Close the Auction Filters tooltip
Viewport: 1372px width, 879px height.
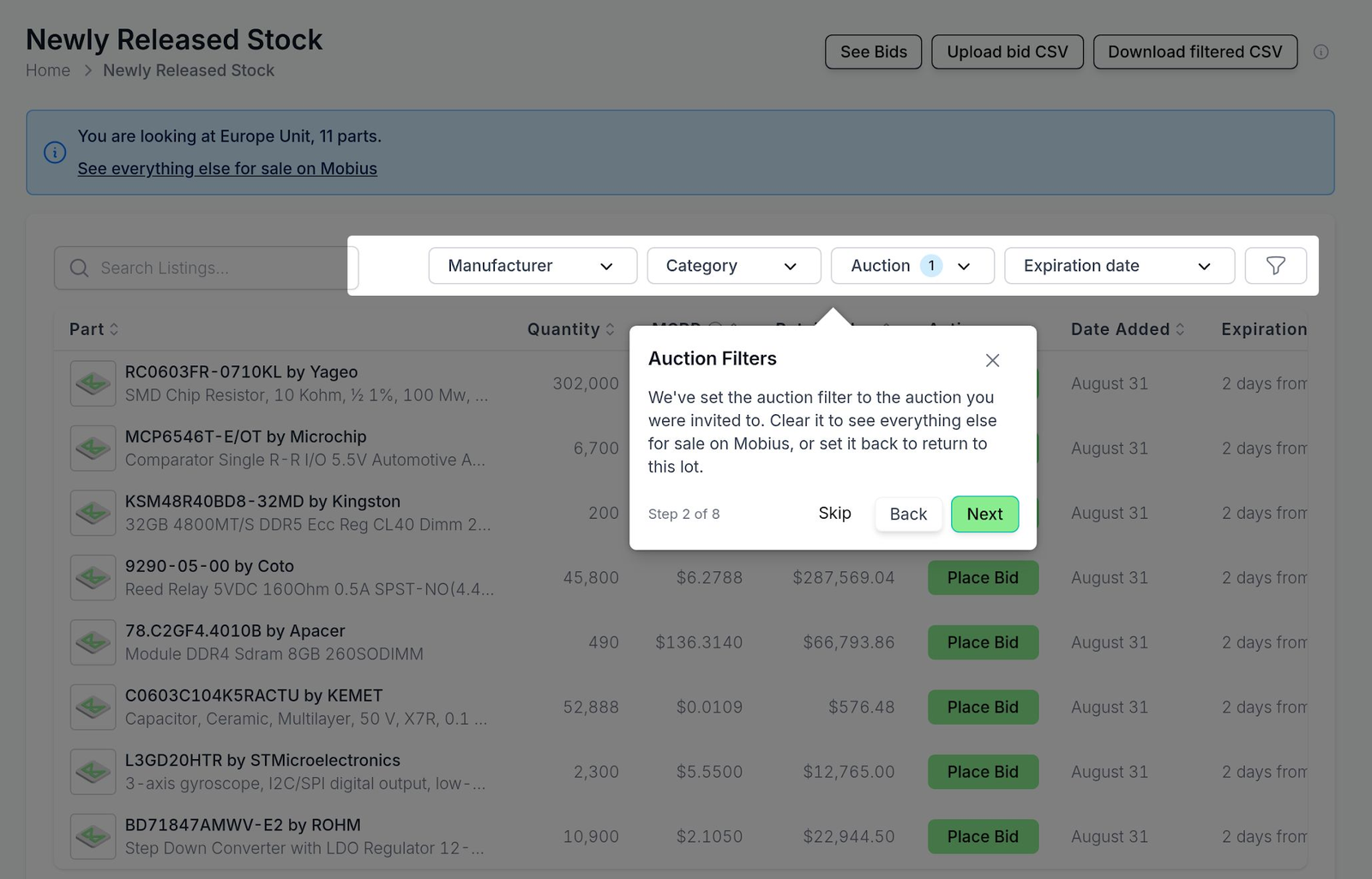point(992,360)
